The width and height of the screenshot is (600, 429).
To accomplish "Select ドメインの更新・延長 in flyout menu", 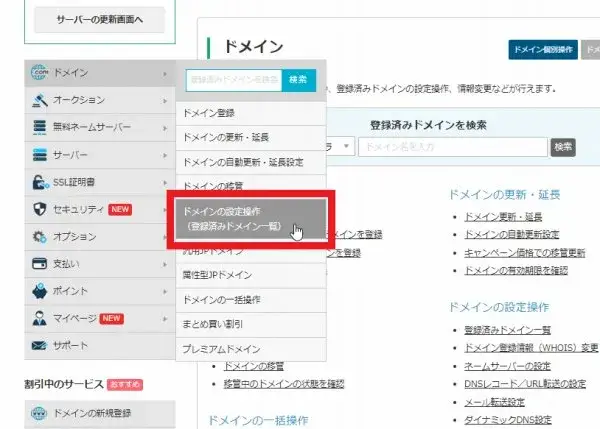I will [251, 137].
